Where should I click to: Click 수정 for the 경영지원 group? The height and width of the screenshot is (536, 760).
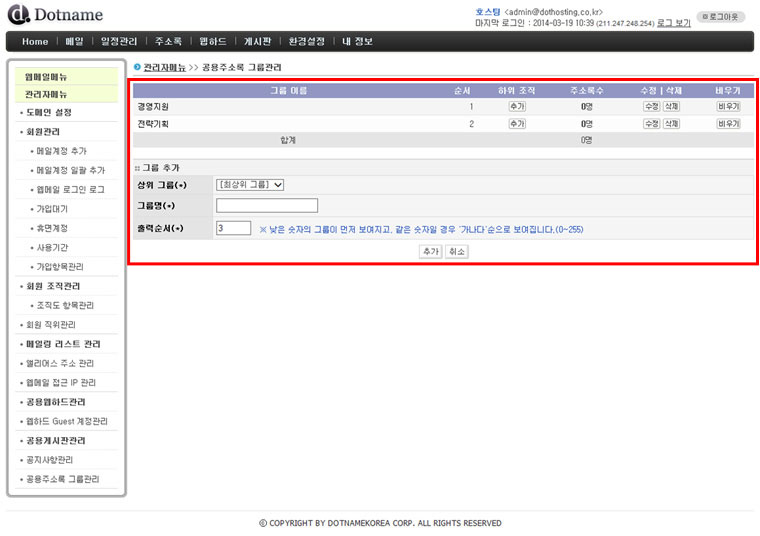[x=650, y=106]
